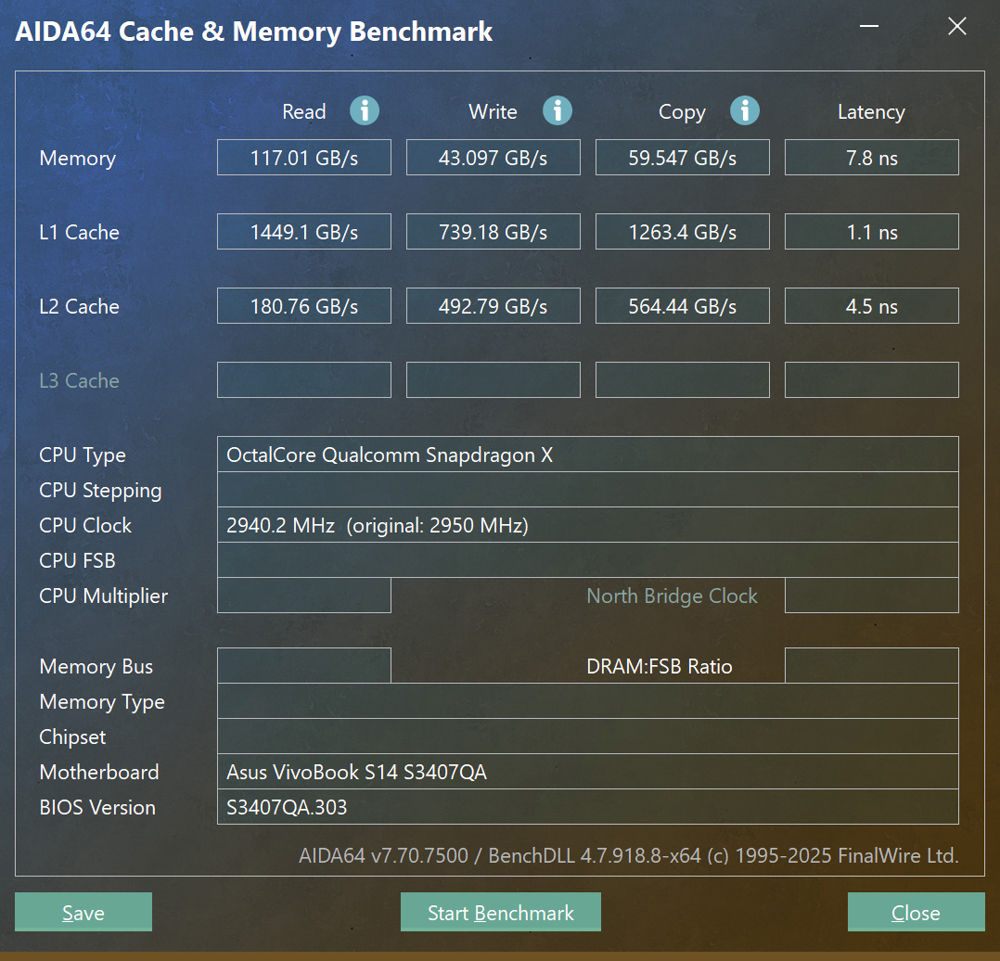Select L1 Cache write value 739.18 GB/s

point(493,231)
